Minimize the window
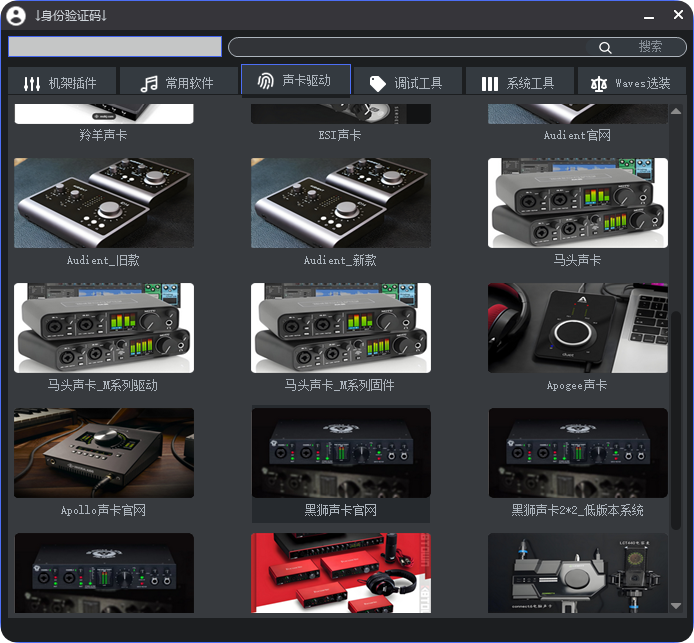Screen dimensions: 694x643 pos(649,18)
